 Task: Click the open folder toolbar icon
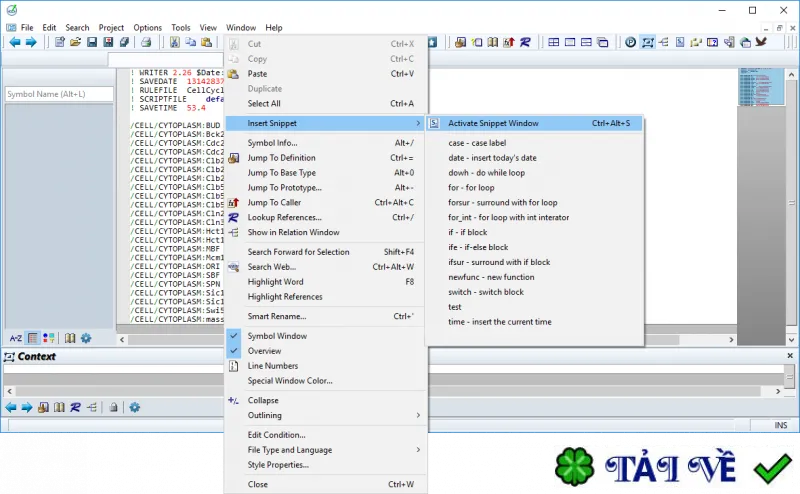pyautogui.click(x=76, y=42)
